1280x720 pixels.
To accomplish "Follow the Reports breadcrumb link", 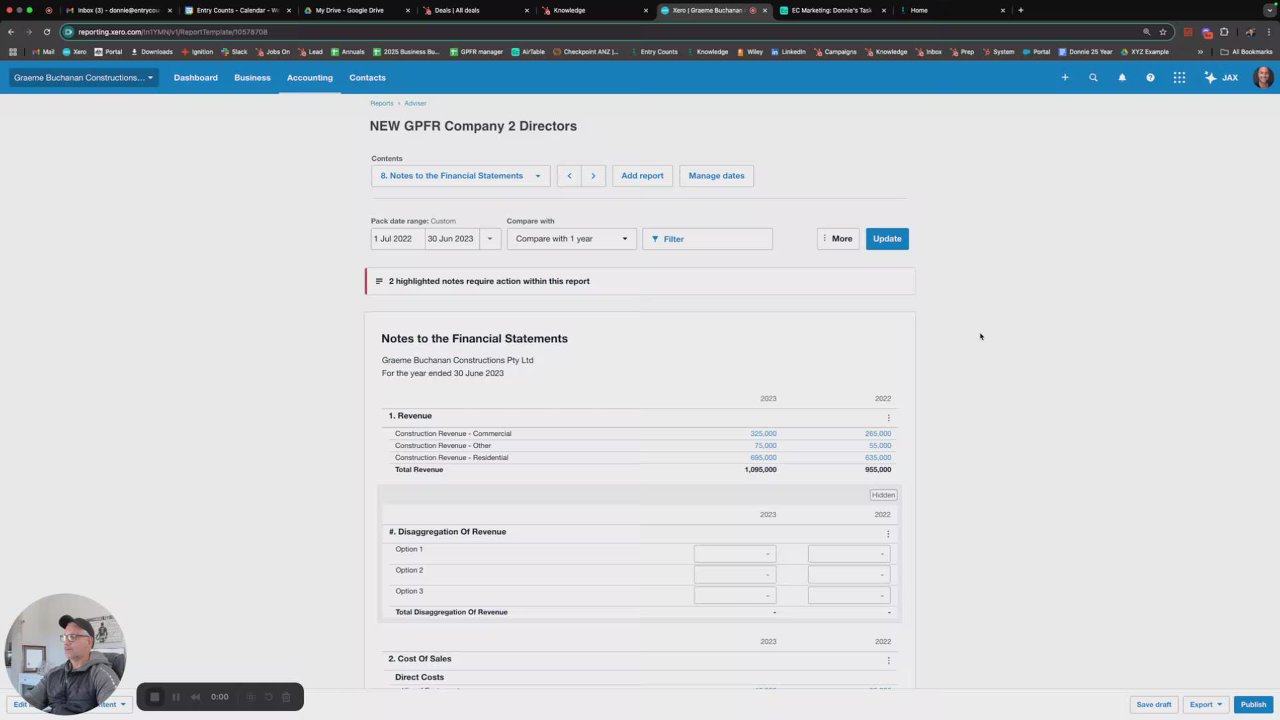I will click(382, 103).
